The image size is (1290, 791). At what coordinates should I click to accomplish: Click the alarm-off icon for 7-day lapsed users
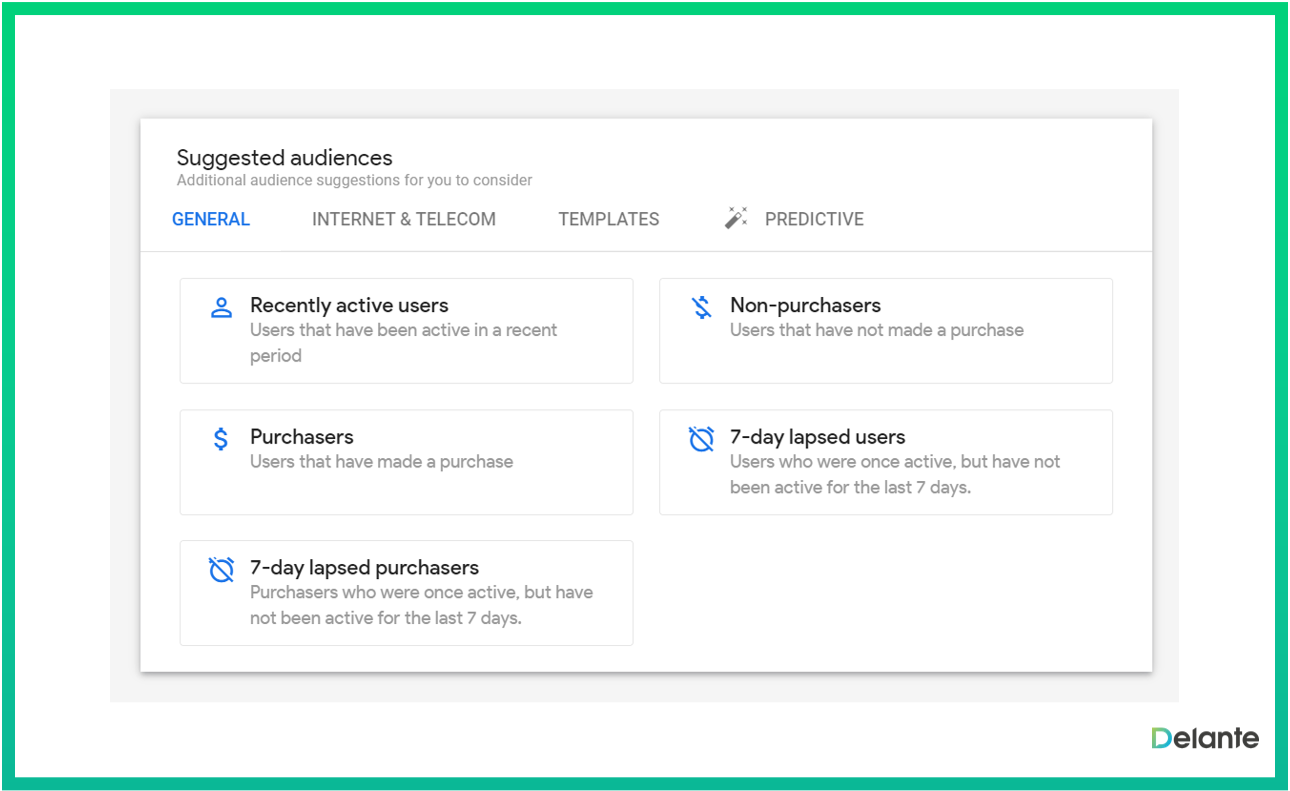pyautogui.click(x=702, y=439)
